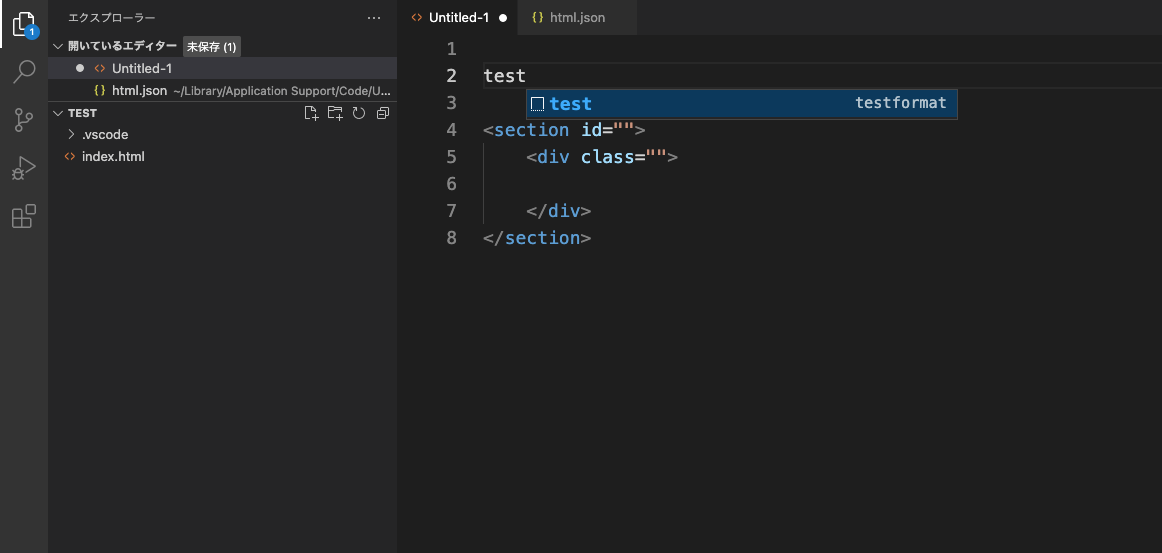Click the closing </div> tag
The image size is (1162, 553).
pos(559,211)
